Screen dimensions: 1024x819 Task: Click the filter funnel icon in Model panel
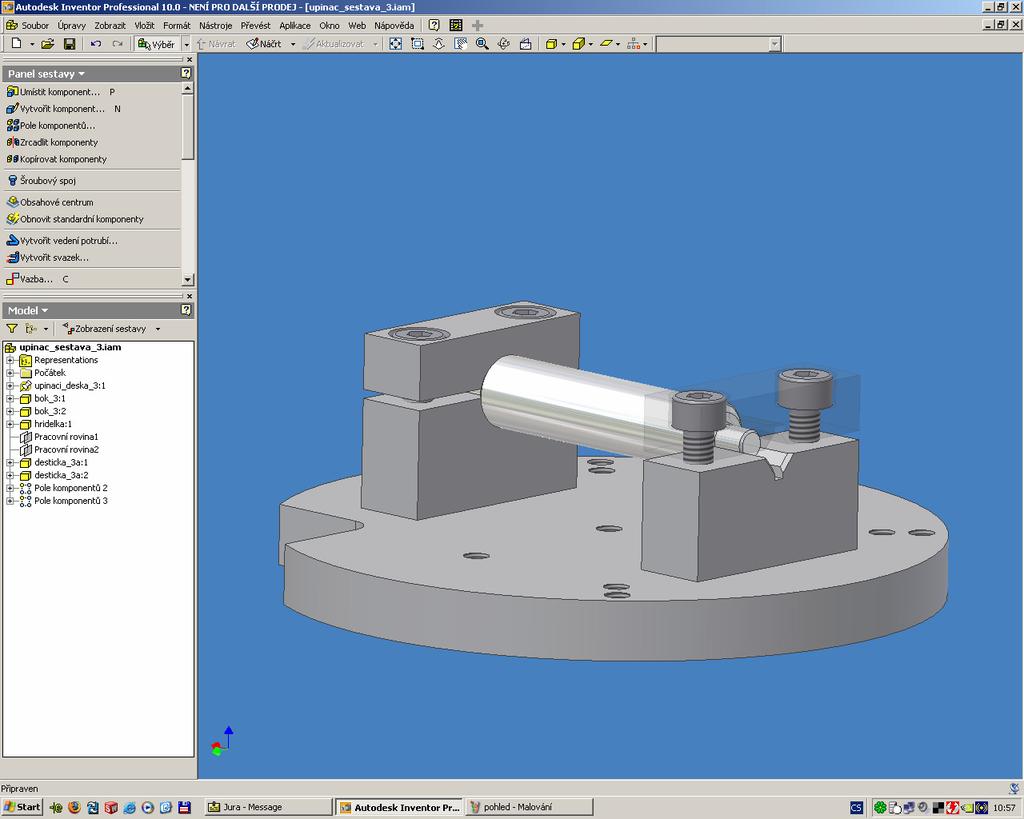12,329
